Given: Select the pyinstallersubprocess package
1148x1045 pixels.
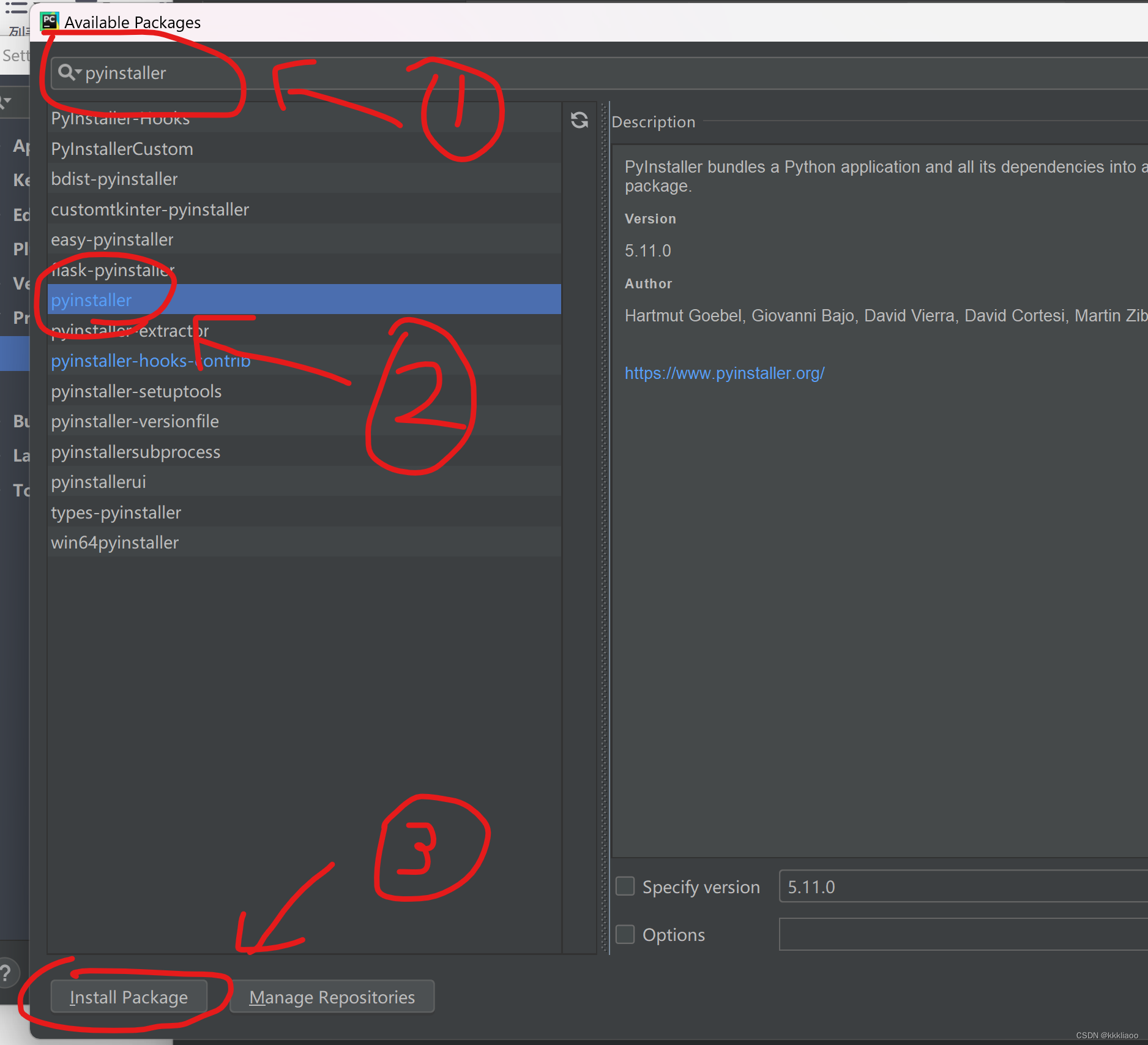Looking at the screenshot, I should [x=304, y=451].
